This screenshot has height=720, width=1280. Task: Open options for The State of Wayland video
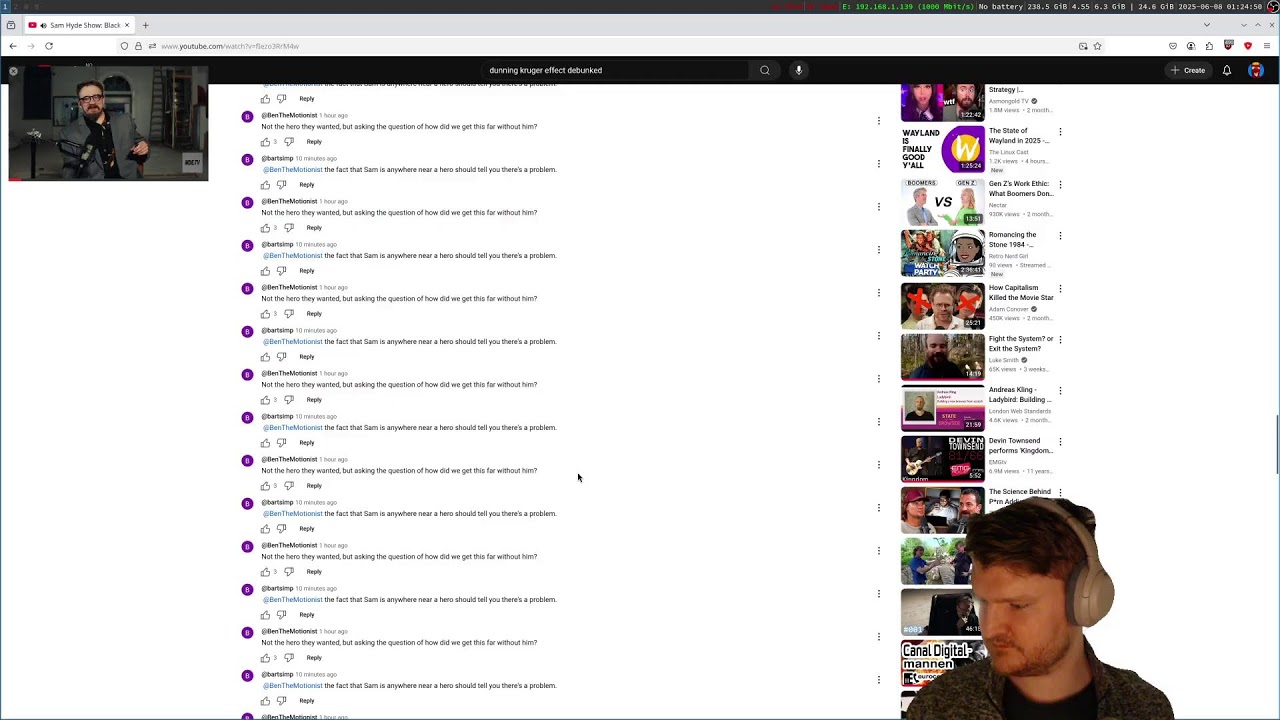(x=1060, y=132)
